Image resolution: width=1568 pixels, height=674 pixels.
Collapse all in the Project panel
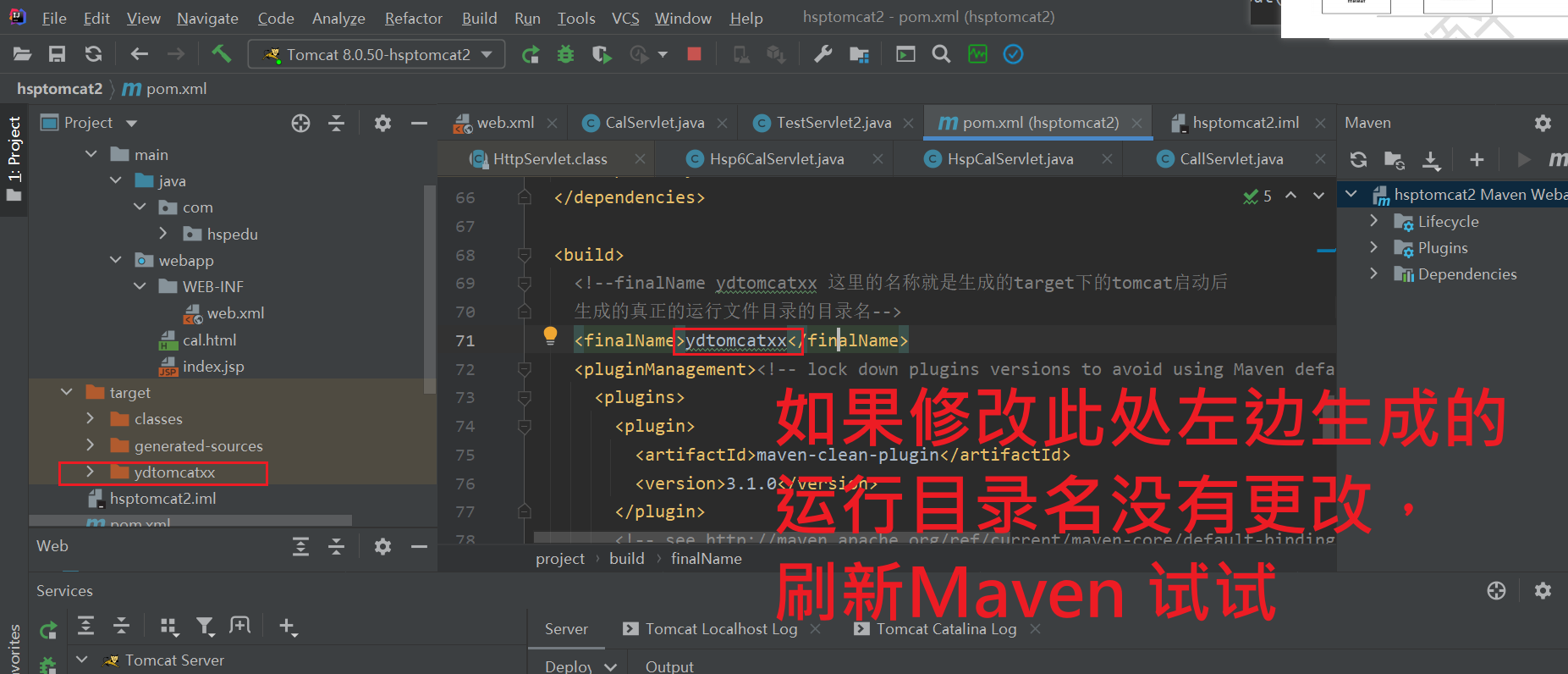click(336, 124)
